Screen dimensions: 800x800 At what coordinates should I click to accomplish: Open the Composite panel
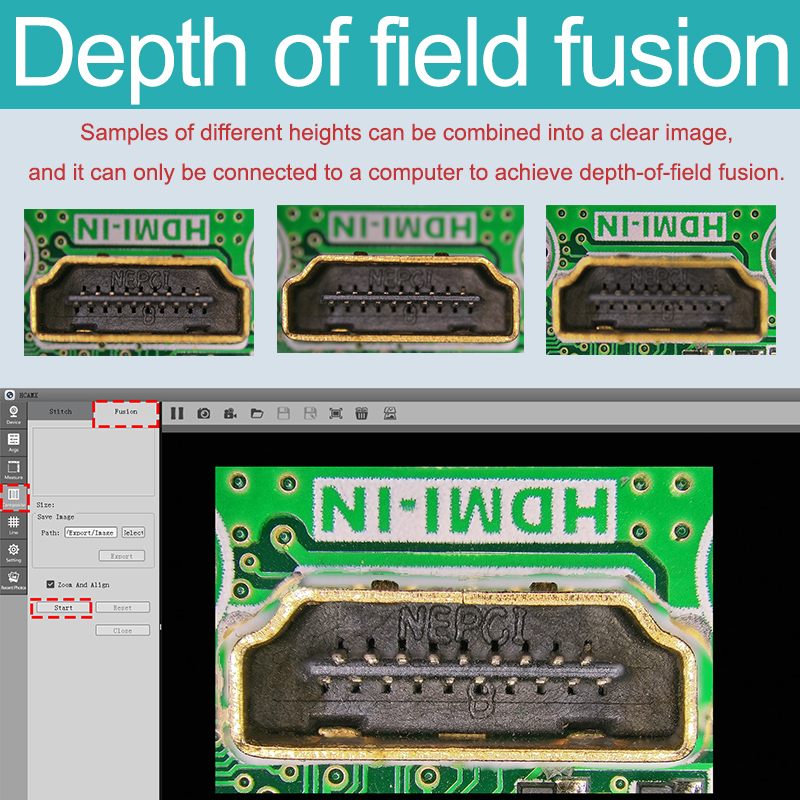point(13,497)
